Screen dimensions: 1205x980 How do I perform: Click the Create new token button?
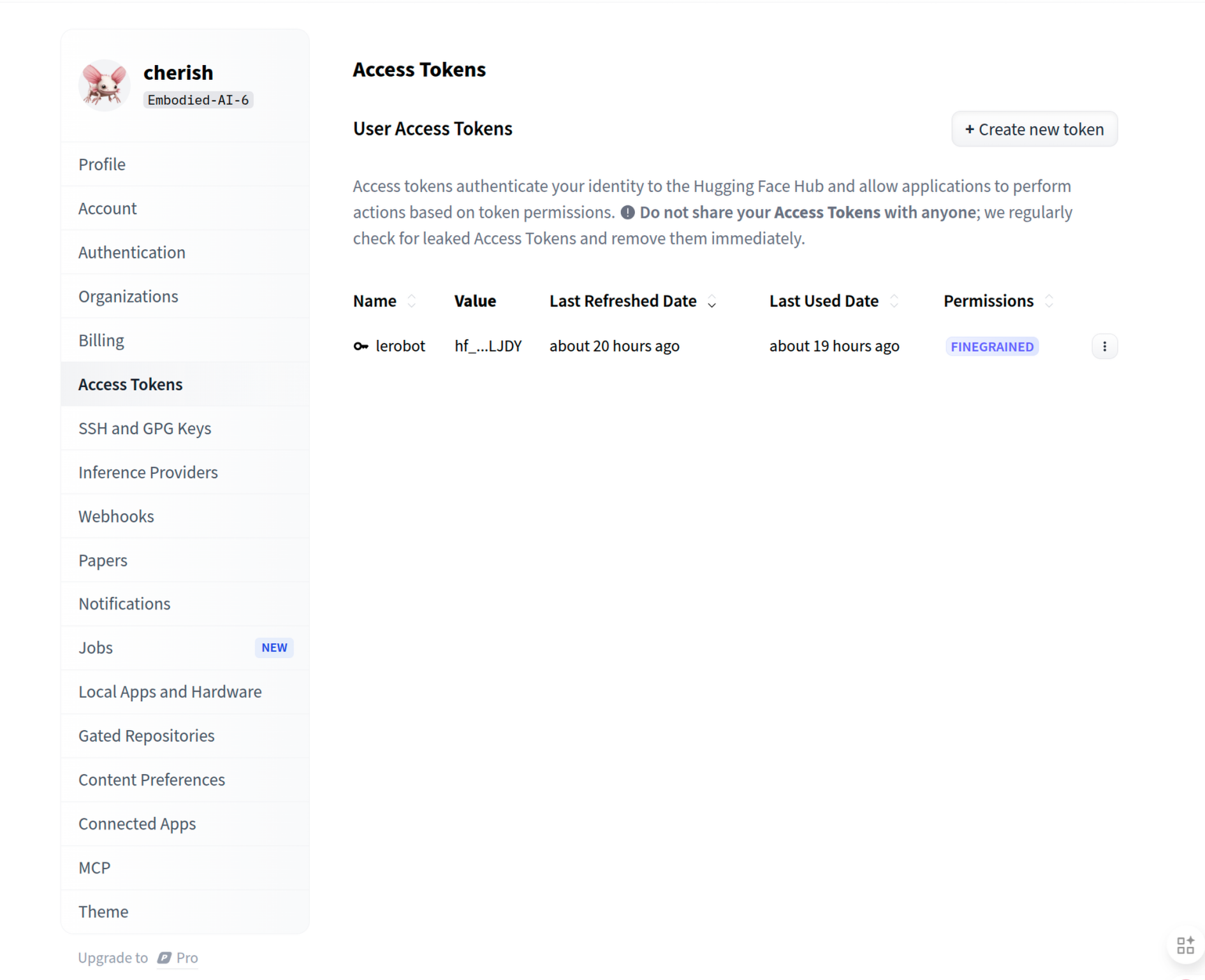click(1034, 129)
